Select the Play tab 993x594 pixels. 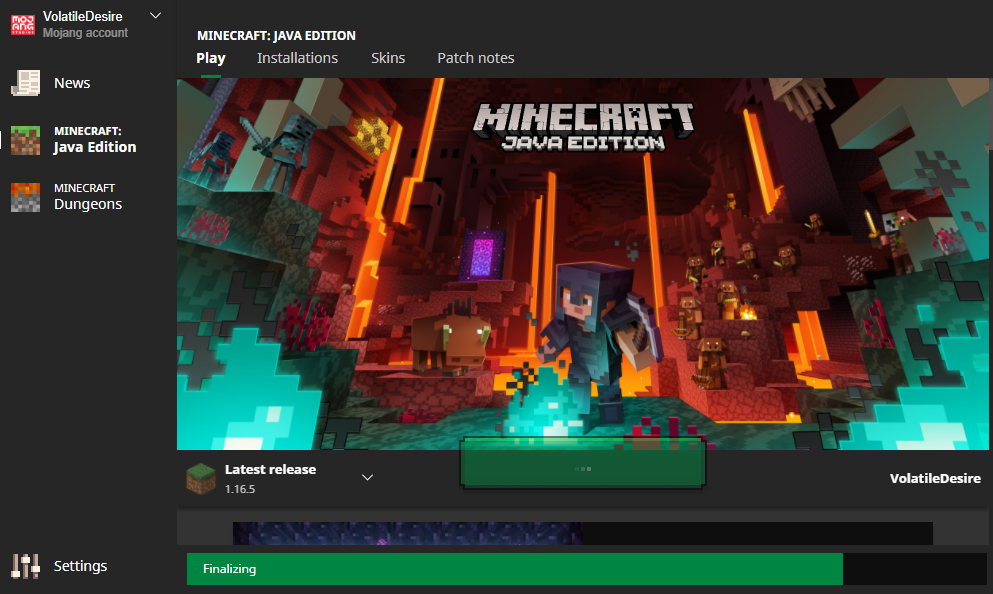211,58
